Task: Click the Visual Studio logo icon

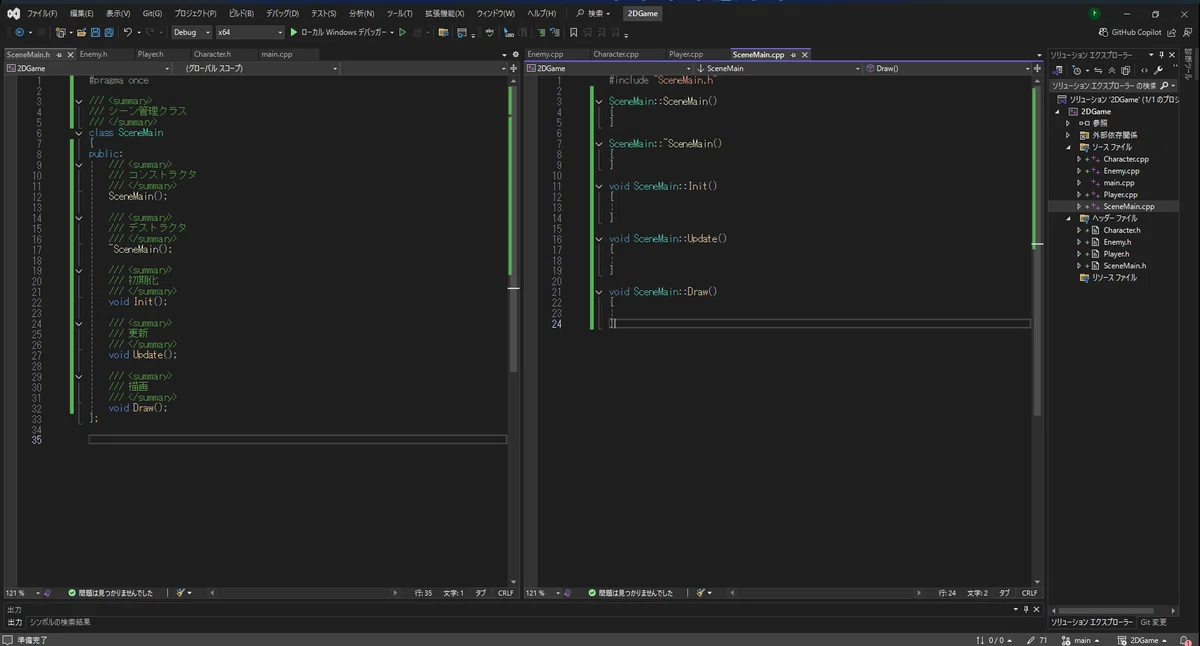Action: [14, 13]
